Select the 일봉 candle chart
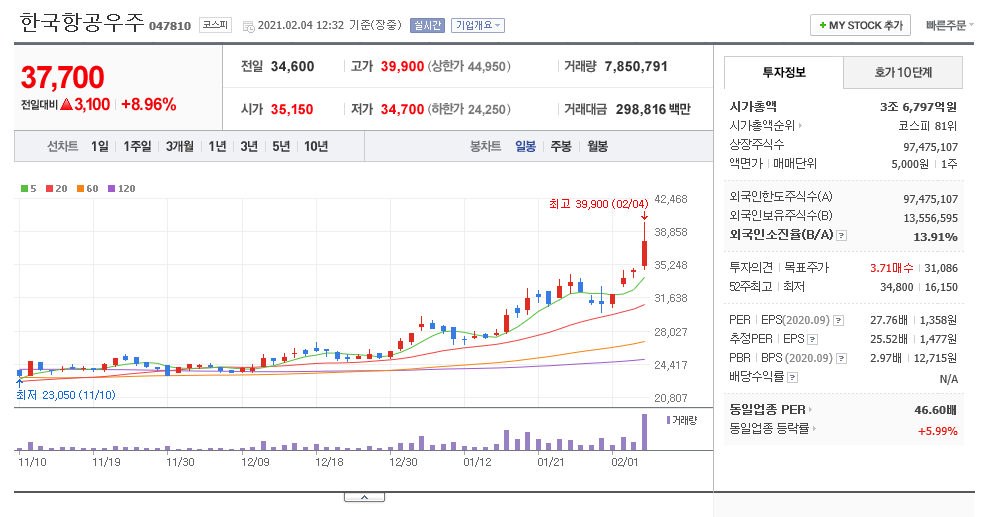 click(525, 146)
